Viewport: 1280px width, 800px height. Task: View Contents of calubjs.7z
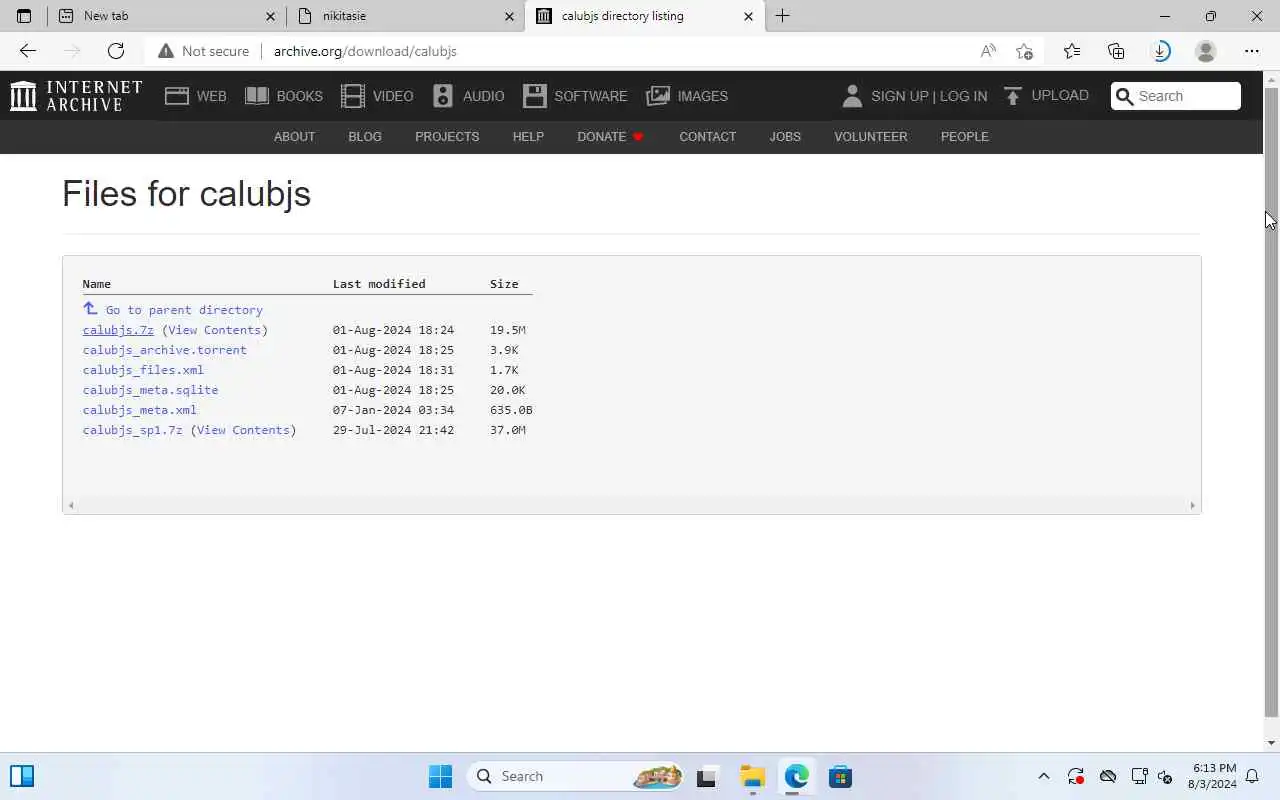[x=214, y=330]
